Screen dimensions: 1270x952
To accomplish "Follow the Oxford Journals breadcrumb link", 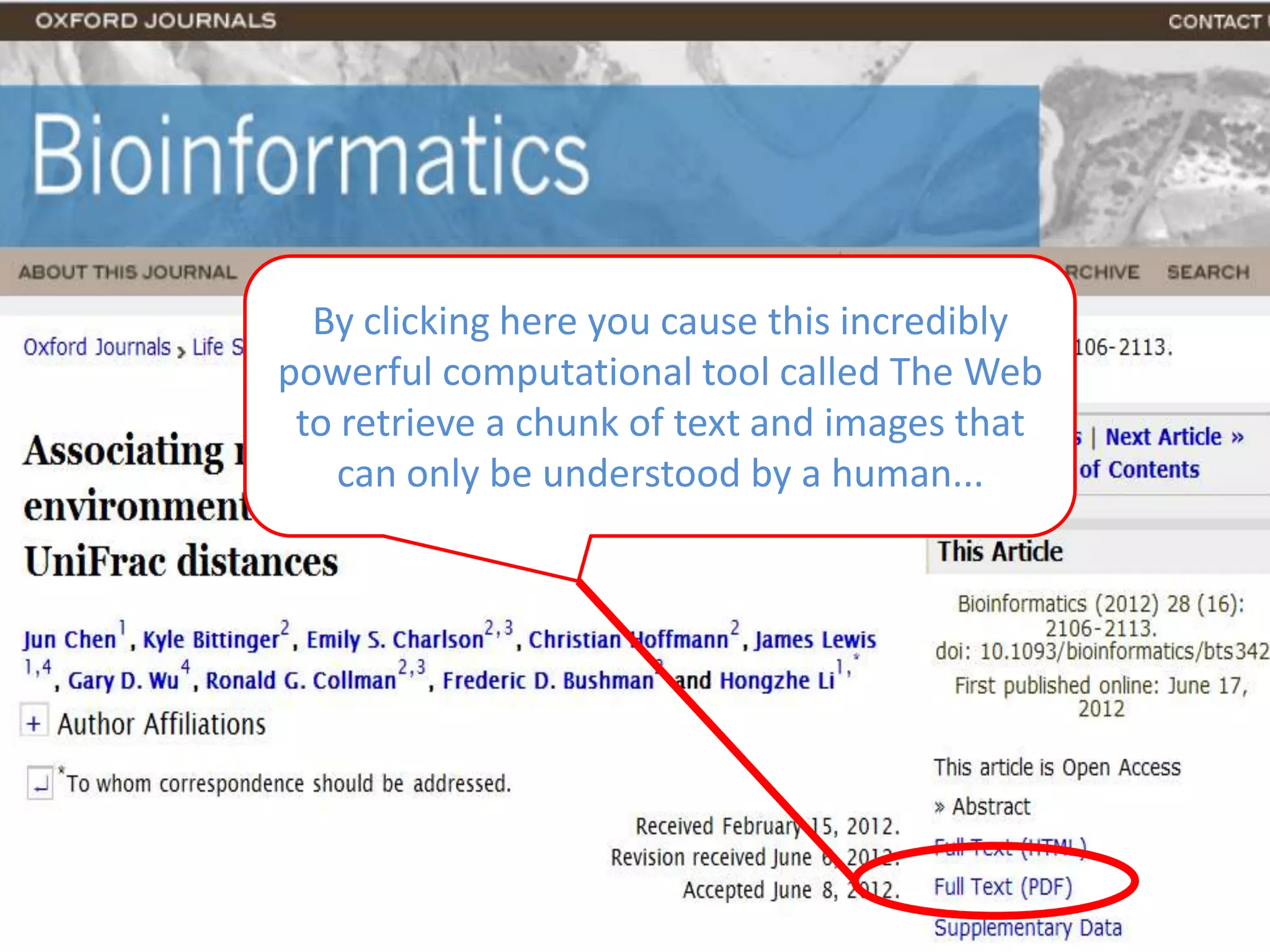I will point(97,347).
